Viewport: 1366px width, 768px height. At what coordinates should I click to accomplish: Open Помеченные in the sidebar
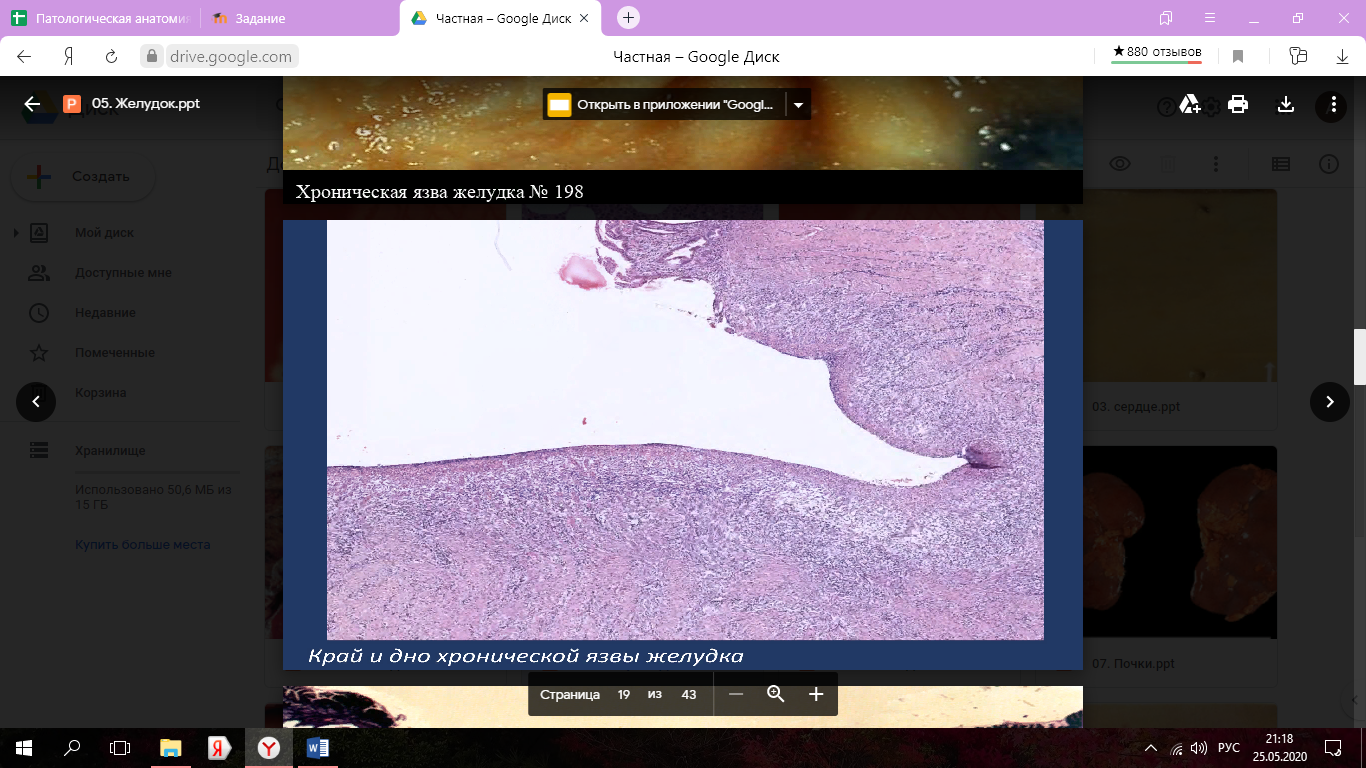coord(115,353)
